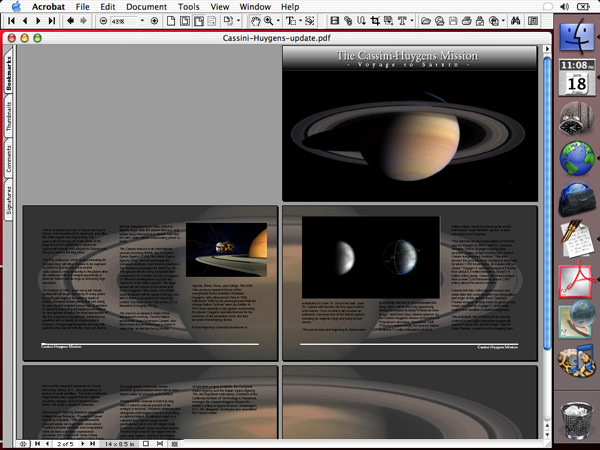The height and width of the screenshot is (450, 600).
Task: Select the Zoom magnifier tool
Action: point(269,21)
